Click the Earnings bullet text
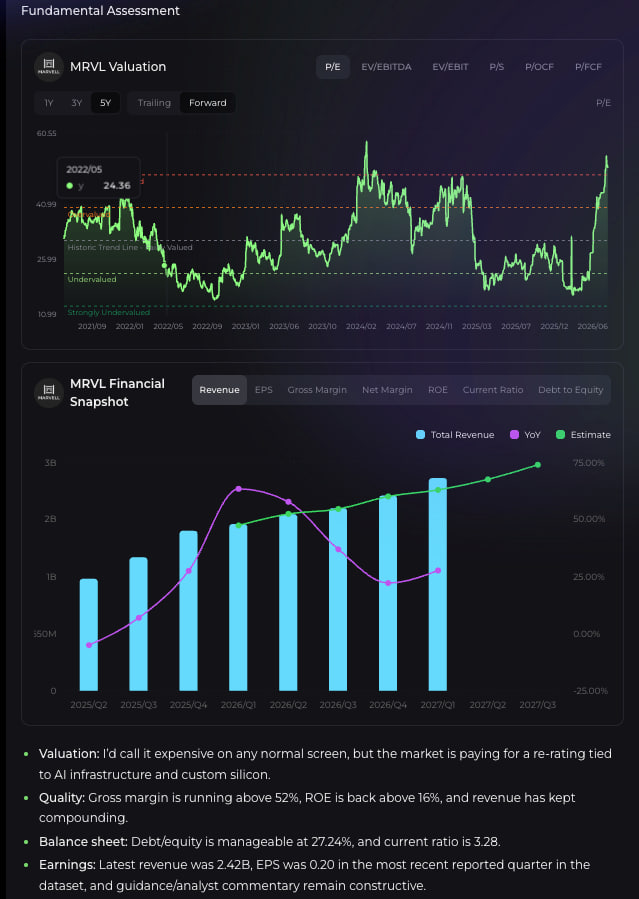This screenshot has height=899, width=639. point(315,875)
